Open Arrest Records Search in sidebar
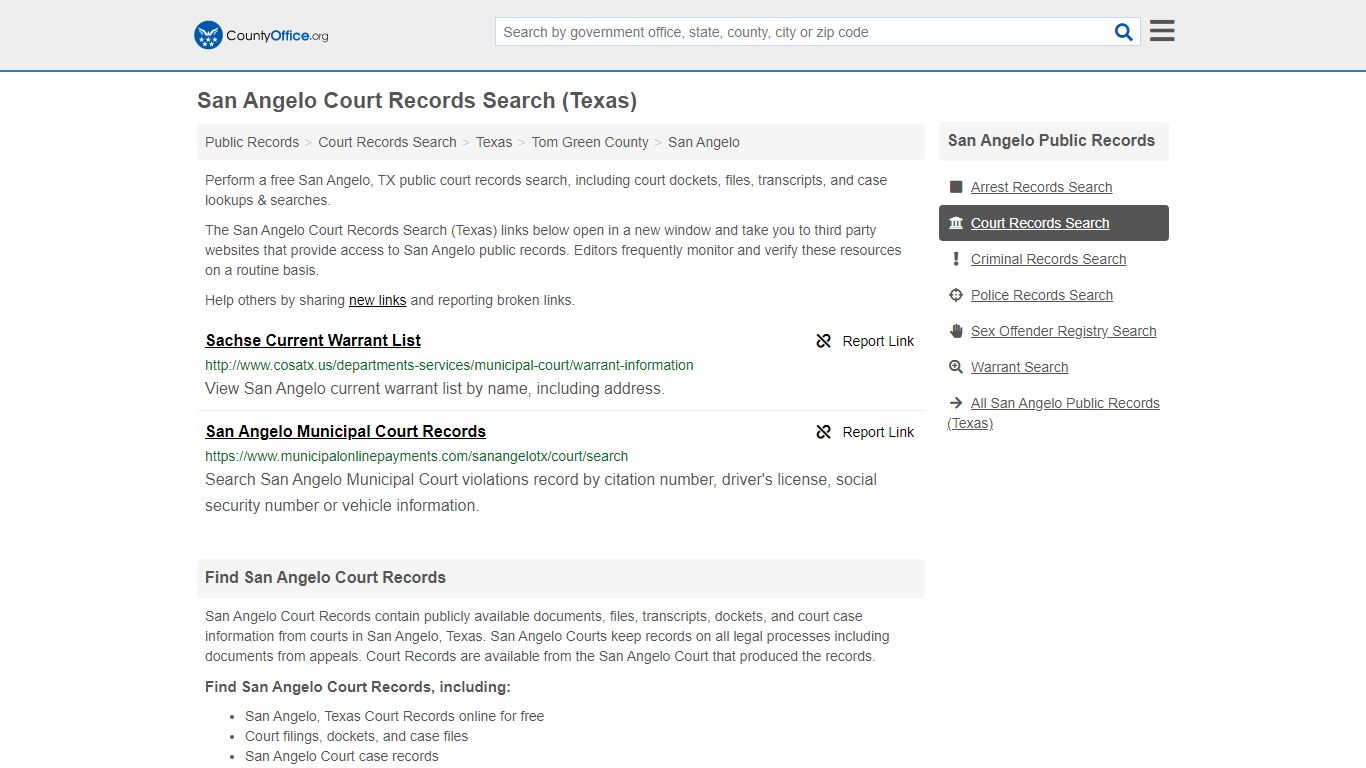The width and height of the screenshot is (1366, 768). pyautogui.click(x=1041, y=187)
